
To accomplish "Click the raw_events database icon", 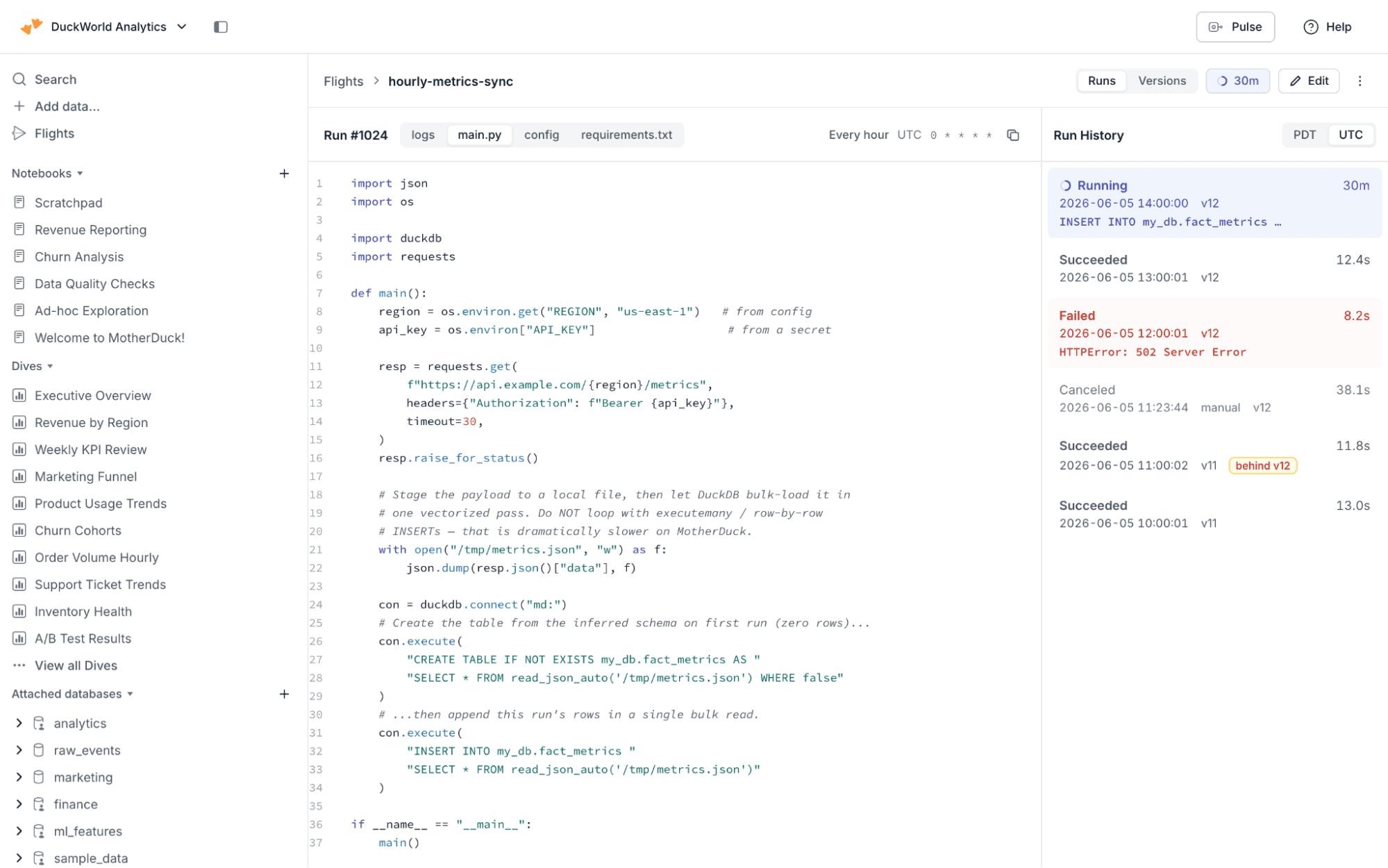I will [39, 751].
